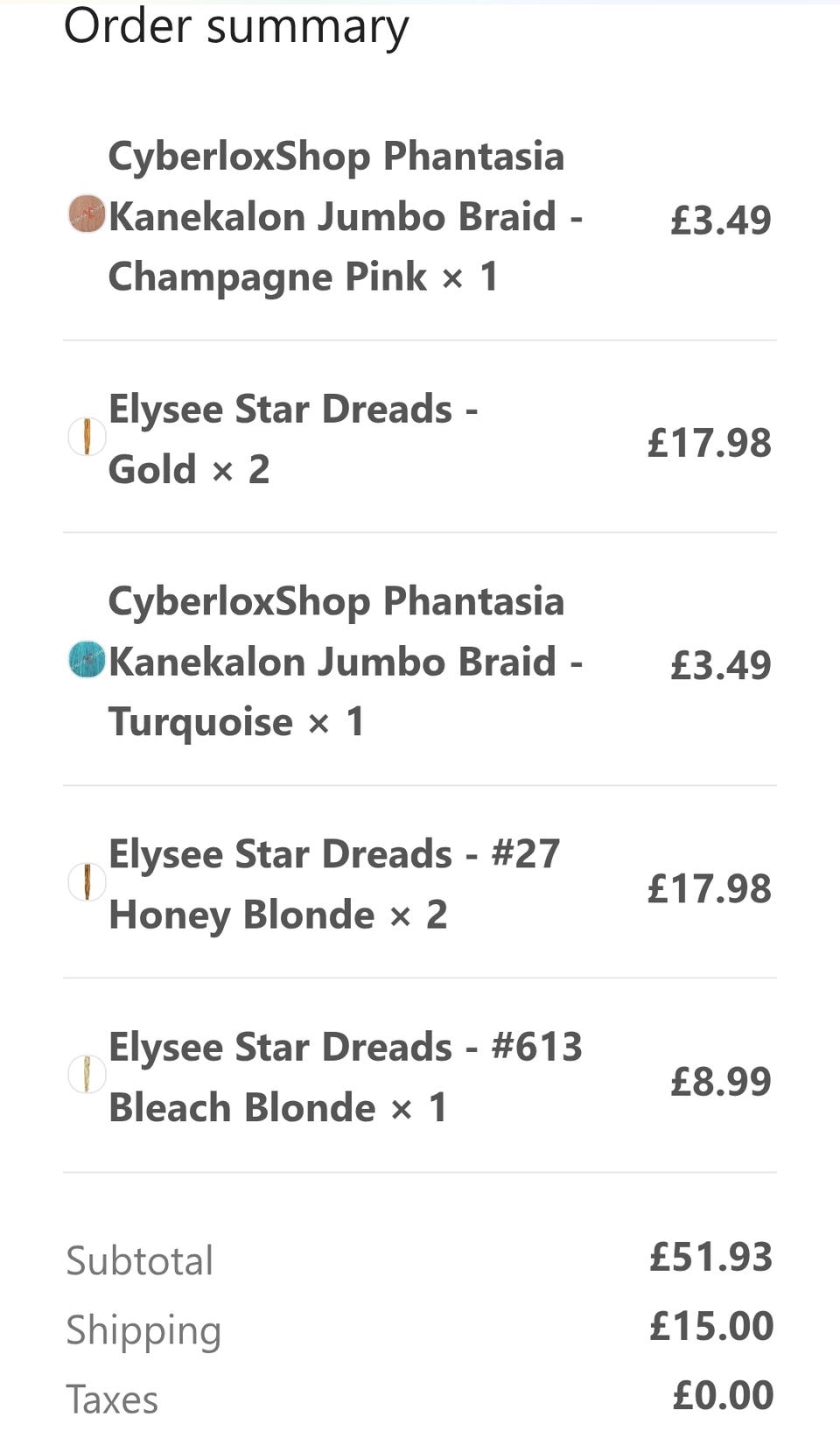Select the Champagne Pink Kanekalon Jumbo Braid name
This screenshot has height=1431, width=840.
click(x=345, y=216)
